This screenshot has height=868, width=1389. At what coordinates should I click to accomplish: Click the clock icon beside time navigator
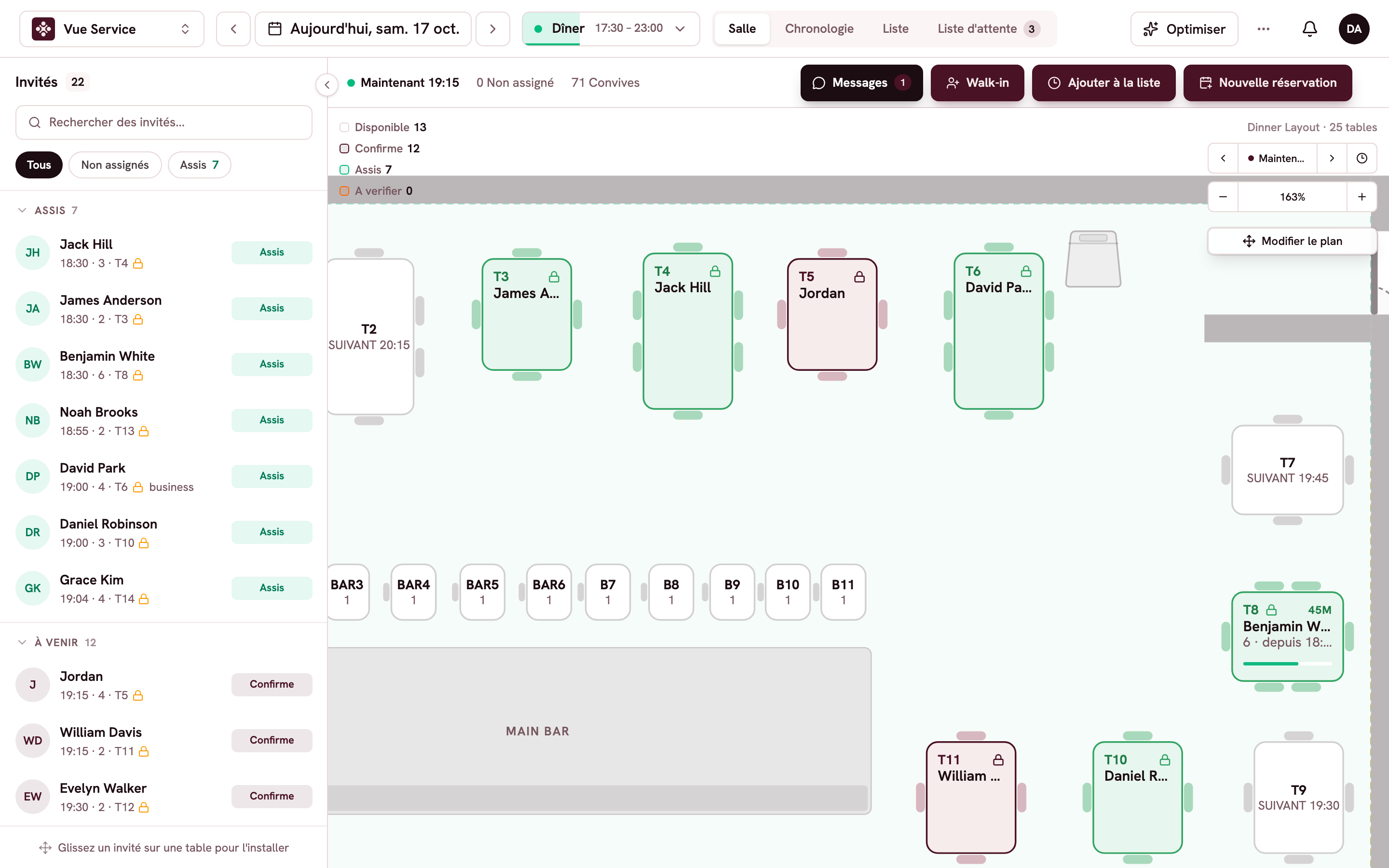(x=1362, y=159)
